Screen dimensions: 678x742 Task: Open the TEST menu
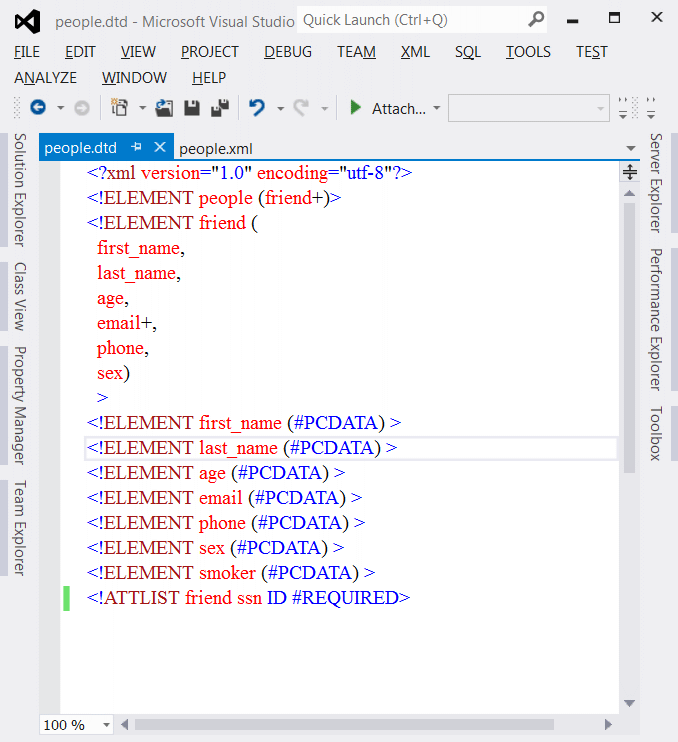[591, 52]
